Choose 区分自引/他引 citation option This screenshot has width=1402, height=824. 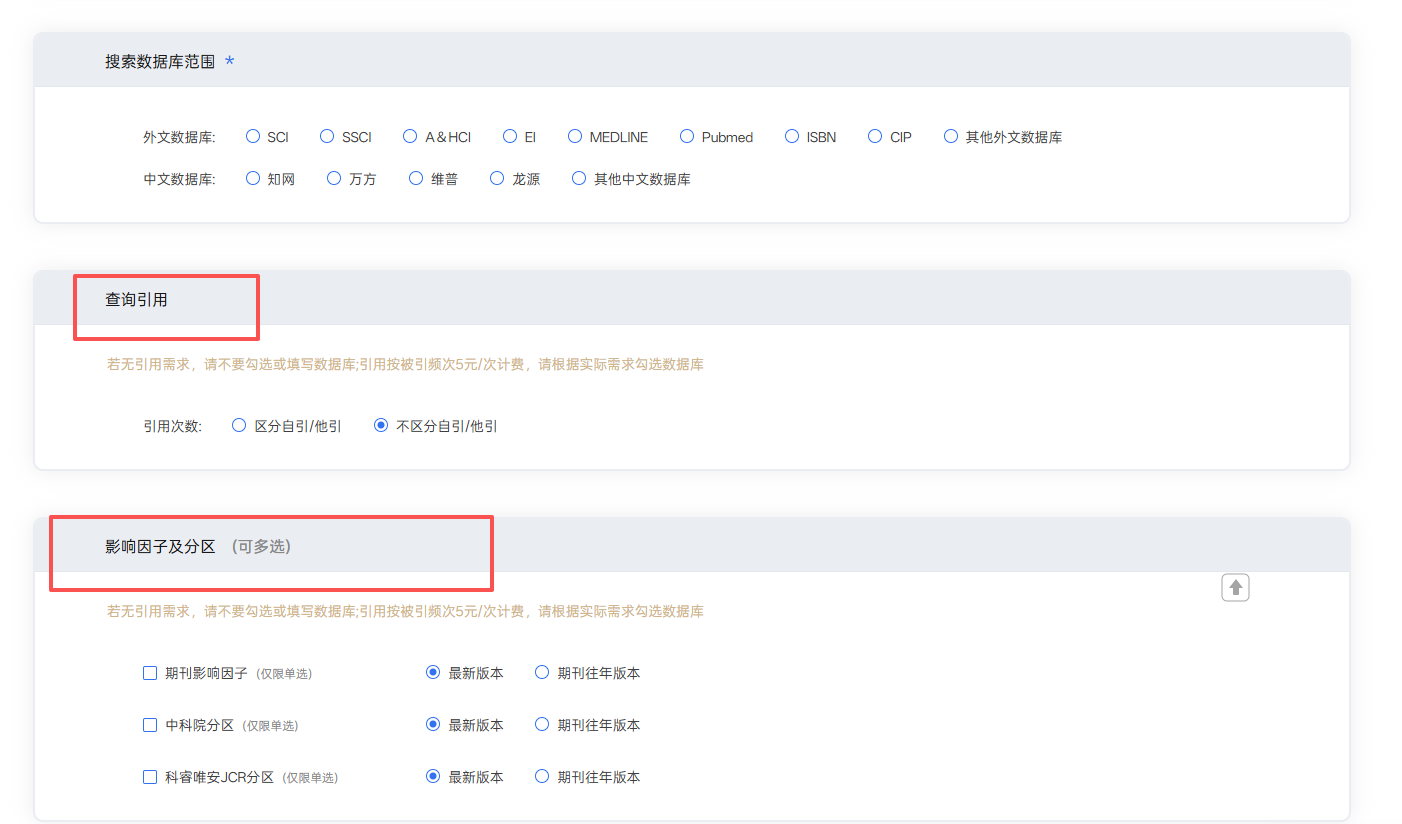(238, 424)
